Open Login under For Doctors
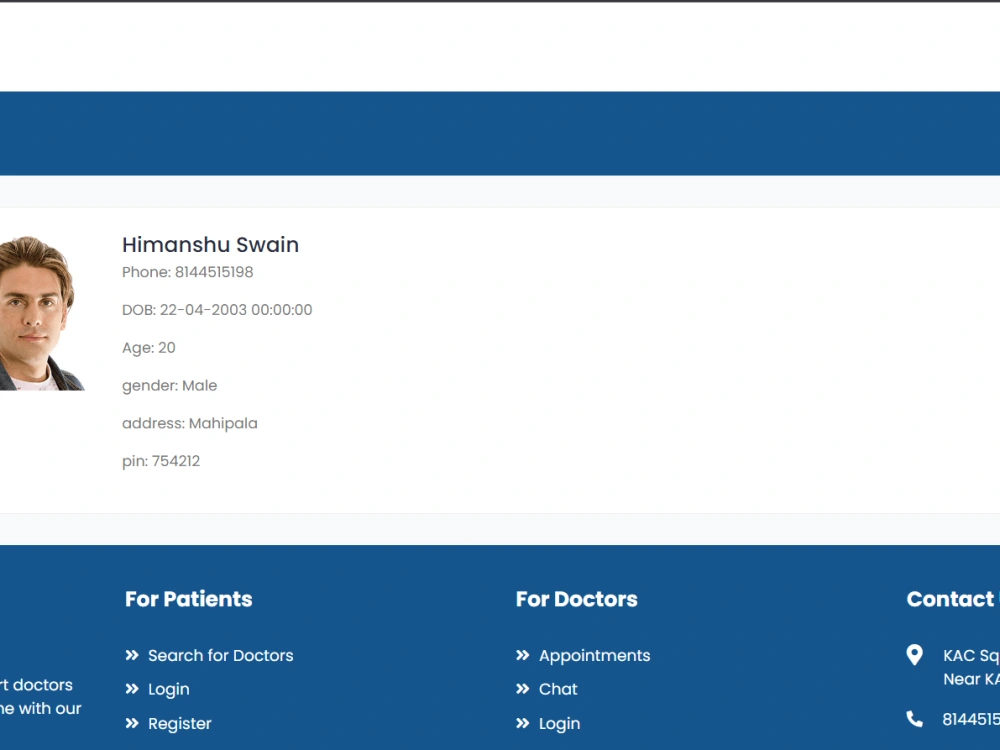 [559, 723]
